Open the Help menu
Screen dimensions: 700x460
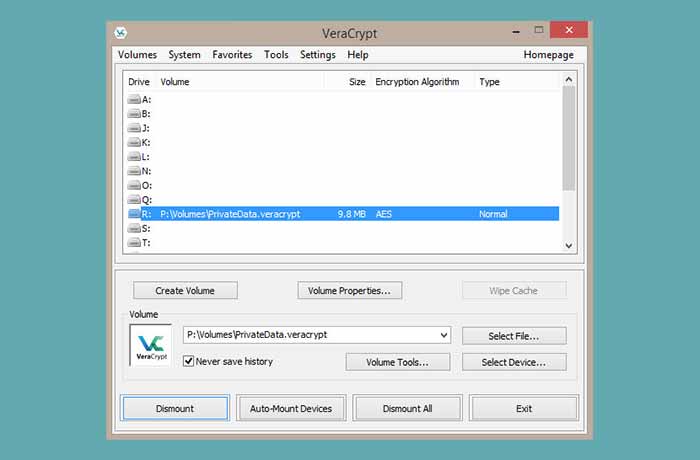(358, 54)
